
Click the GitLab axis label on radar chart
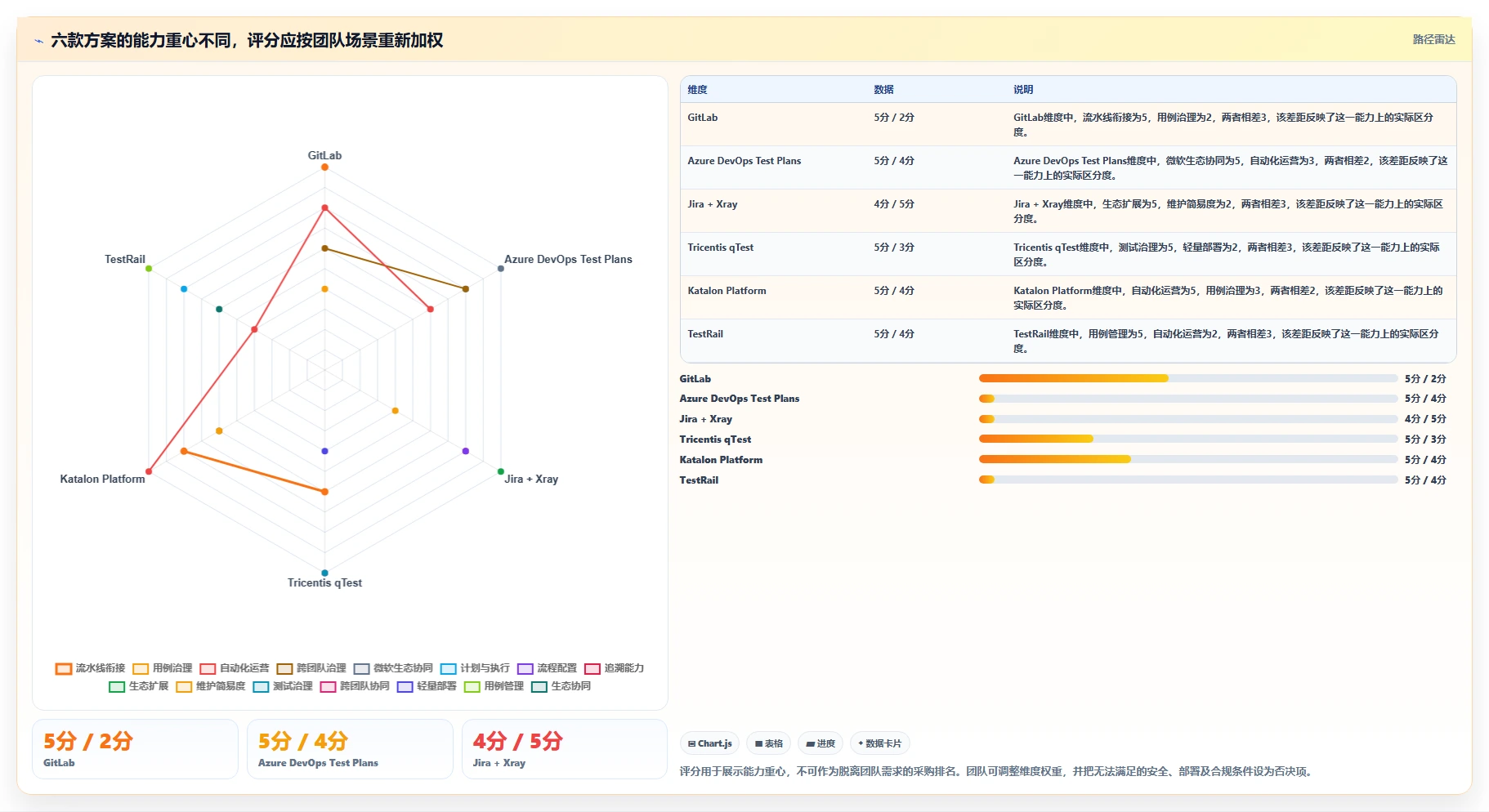tap(324, 155)
